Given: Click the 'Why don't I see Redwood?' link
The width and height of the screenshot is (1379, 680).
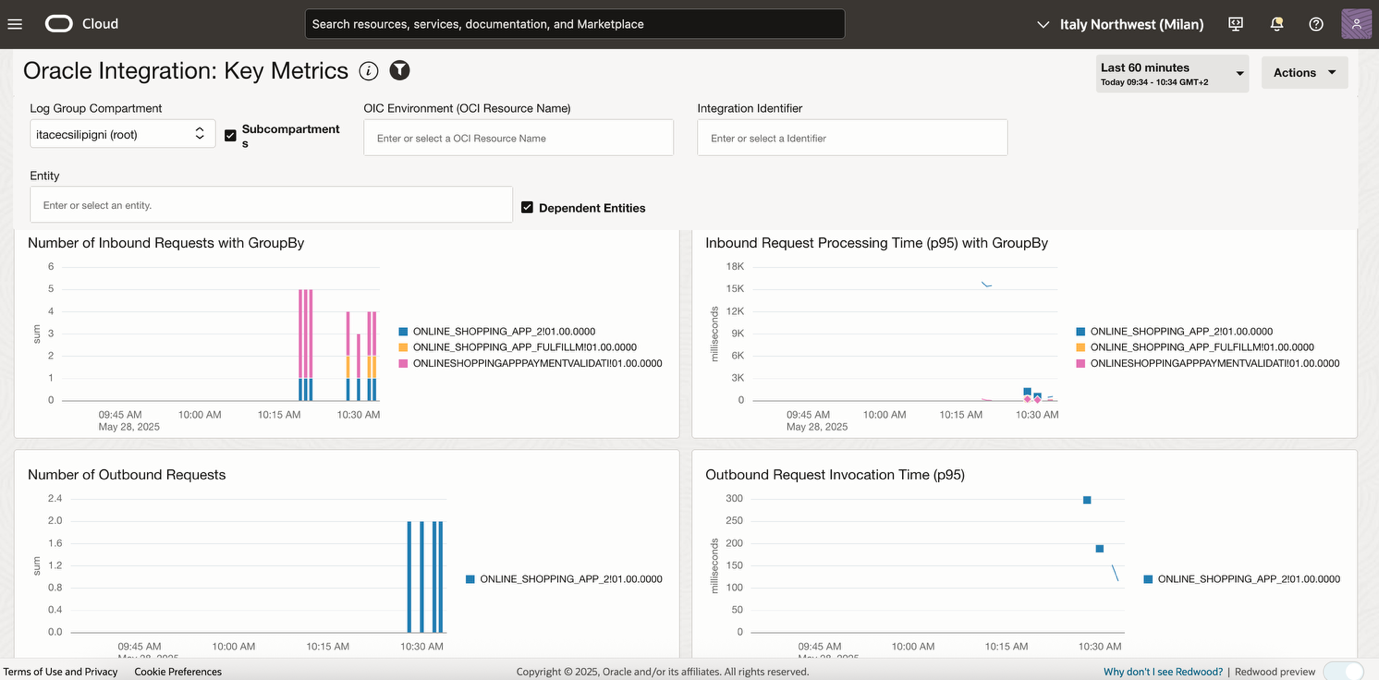Looking at the screenshot, I should (1163, 672).
